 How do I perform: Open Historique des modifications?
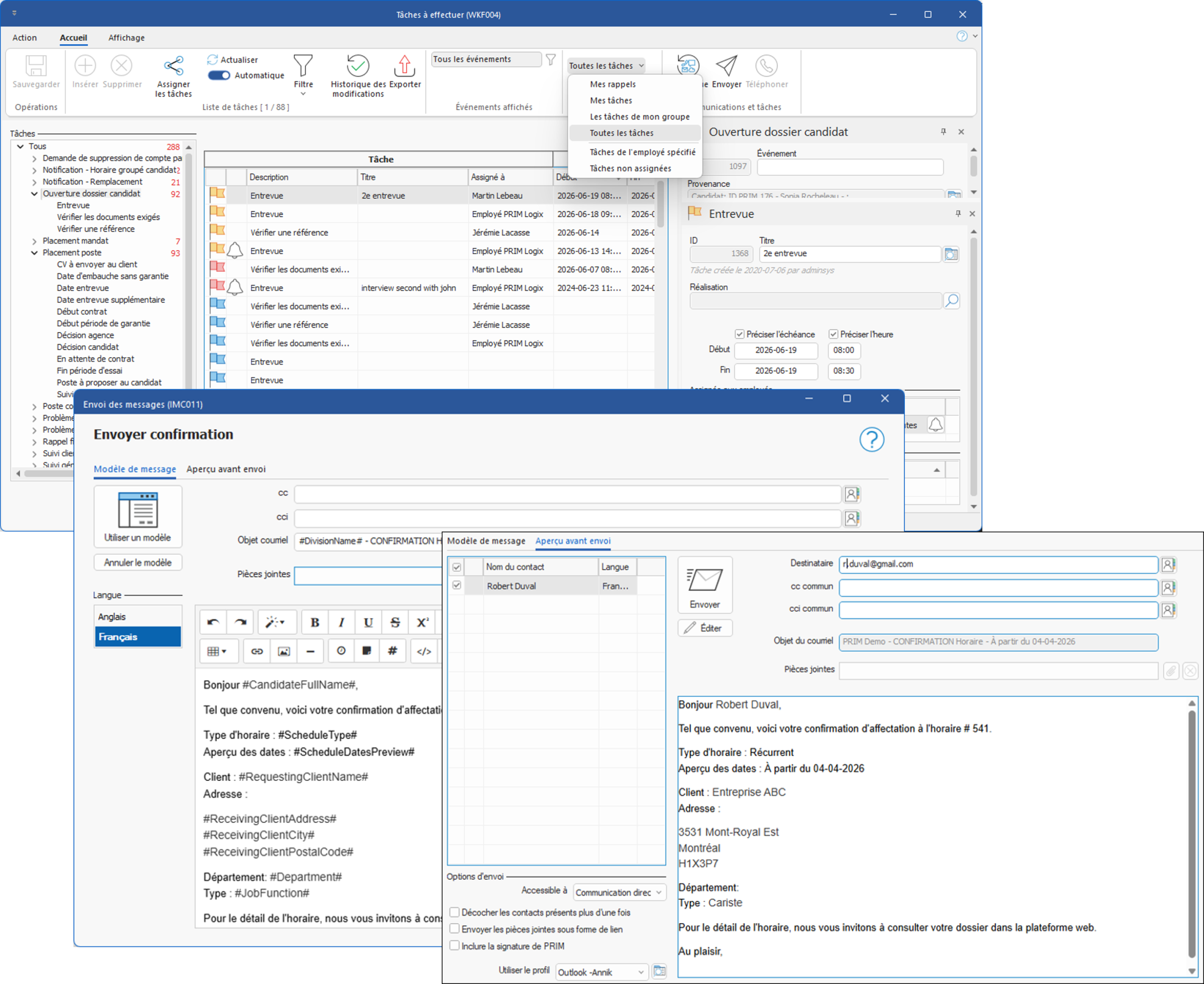click(358, 76)
